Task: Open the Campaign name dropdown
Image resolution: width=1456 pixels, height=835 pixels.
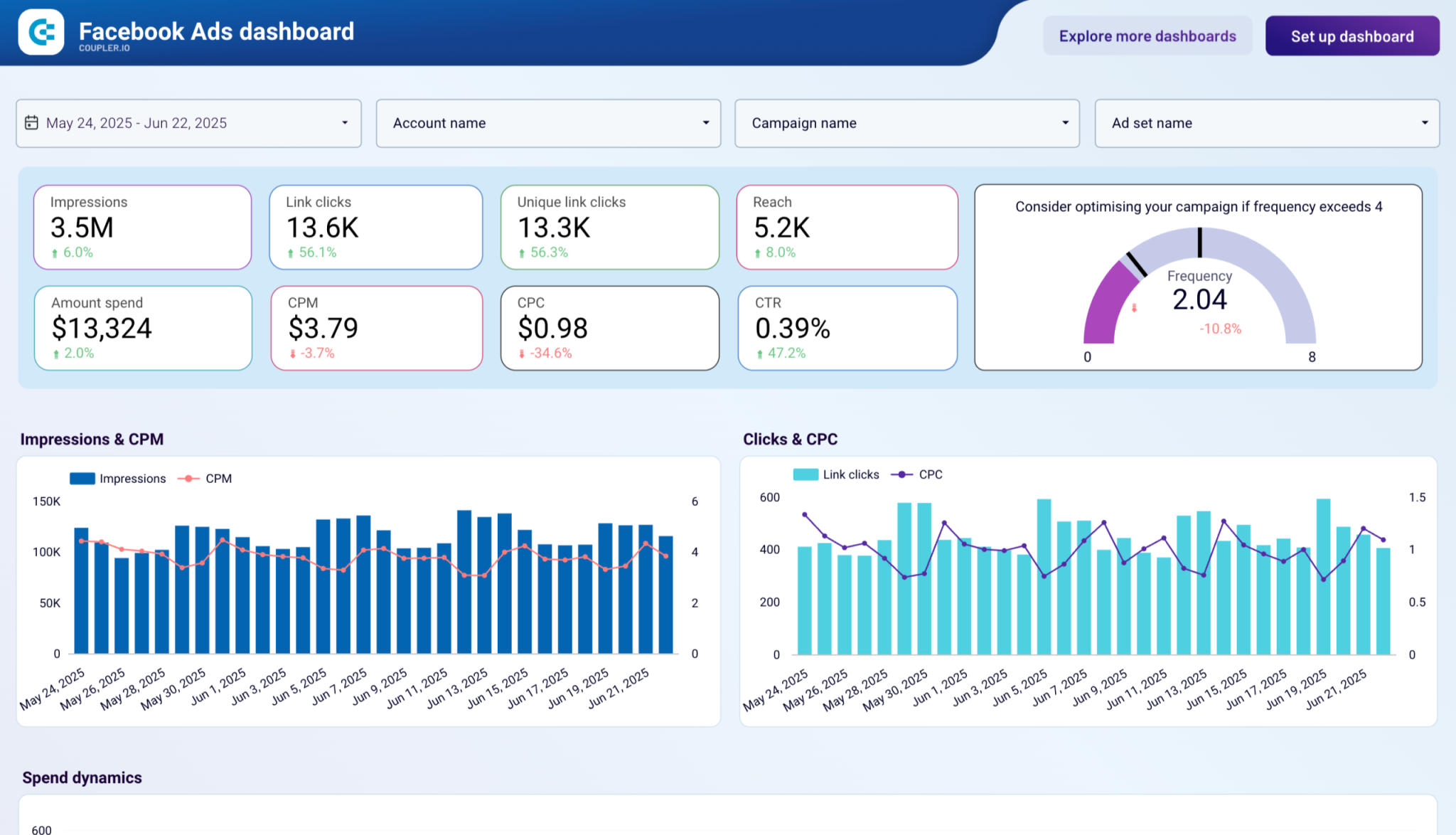Action: coord(907,123)
